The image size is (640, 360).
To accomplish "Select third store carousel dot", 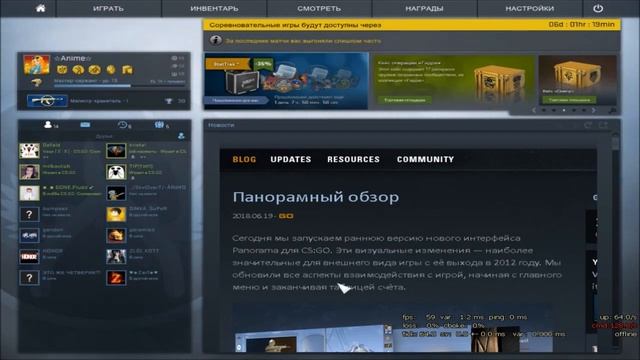I will [564, 110].
